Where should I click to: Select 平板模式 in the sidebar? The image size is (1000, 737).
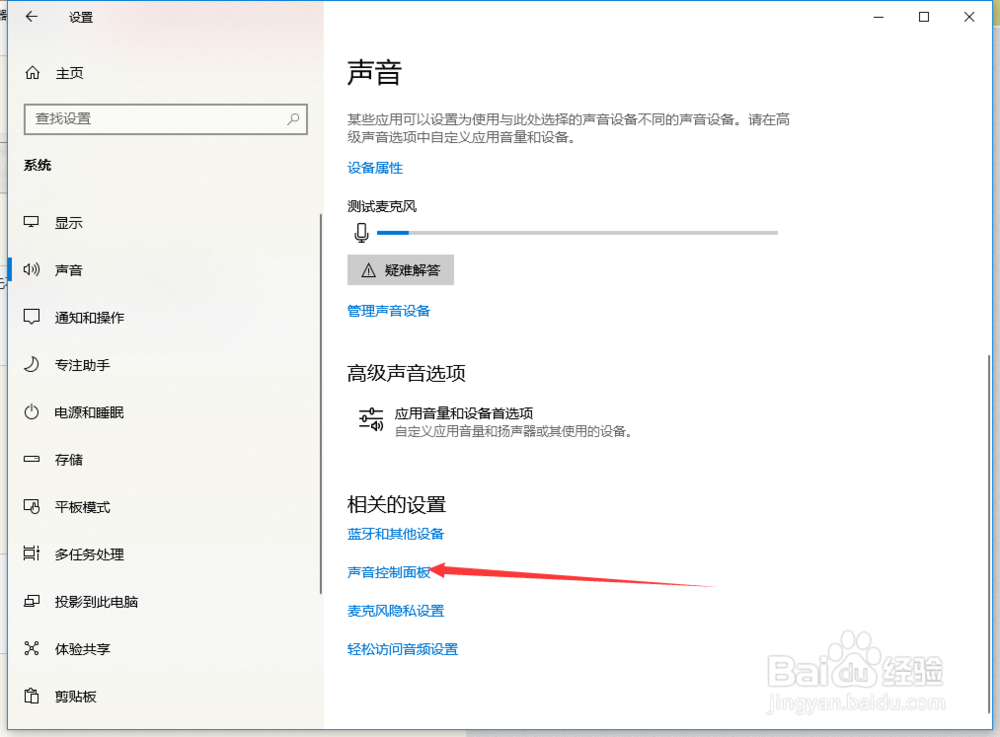click(82, 507)
